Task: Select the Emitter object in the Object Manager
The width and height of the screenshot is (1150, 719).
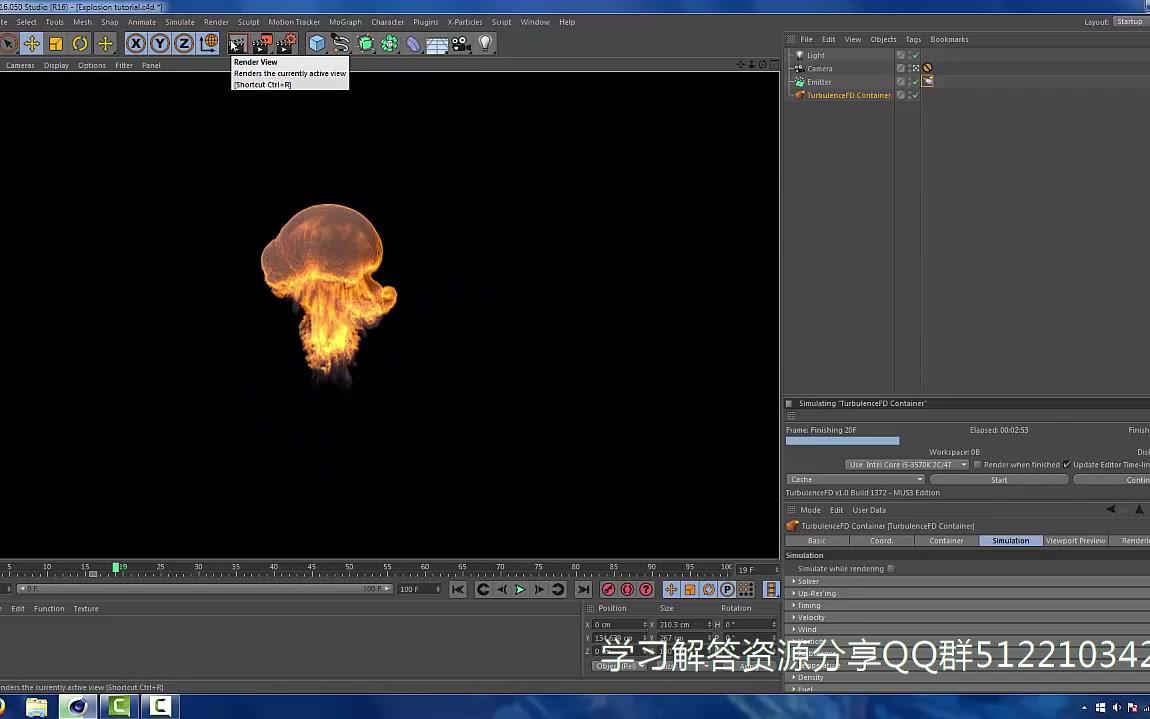Action: tap(820, 81)
